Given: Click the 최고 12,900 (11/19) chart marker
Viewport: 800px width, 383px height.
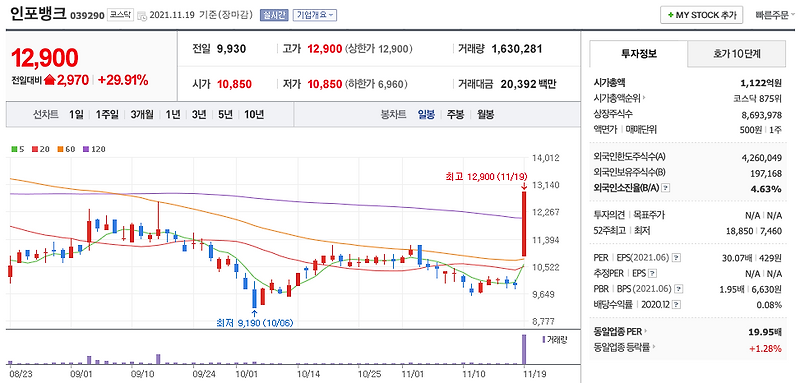Looking at the screenshot, I should (486, 176).
